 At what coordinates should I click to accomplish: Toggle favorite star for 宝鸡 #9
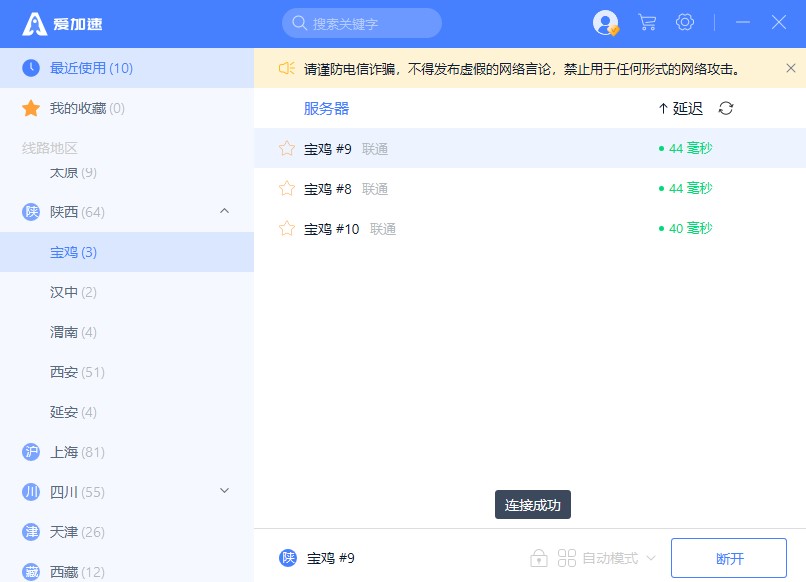click(x=287, y=148)
